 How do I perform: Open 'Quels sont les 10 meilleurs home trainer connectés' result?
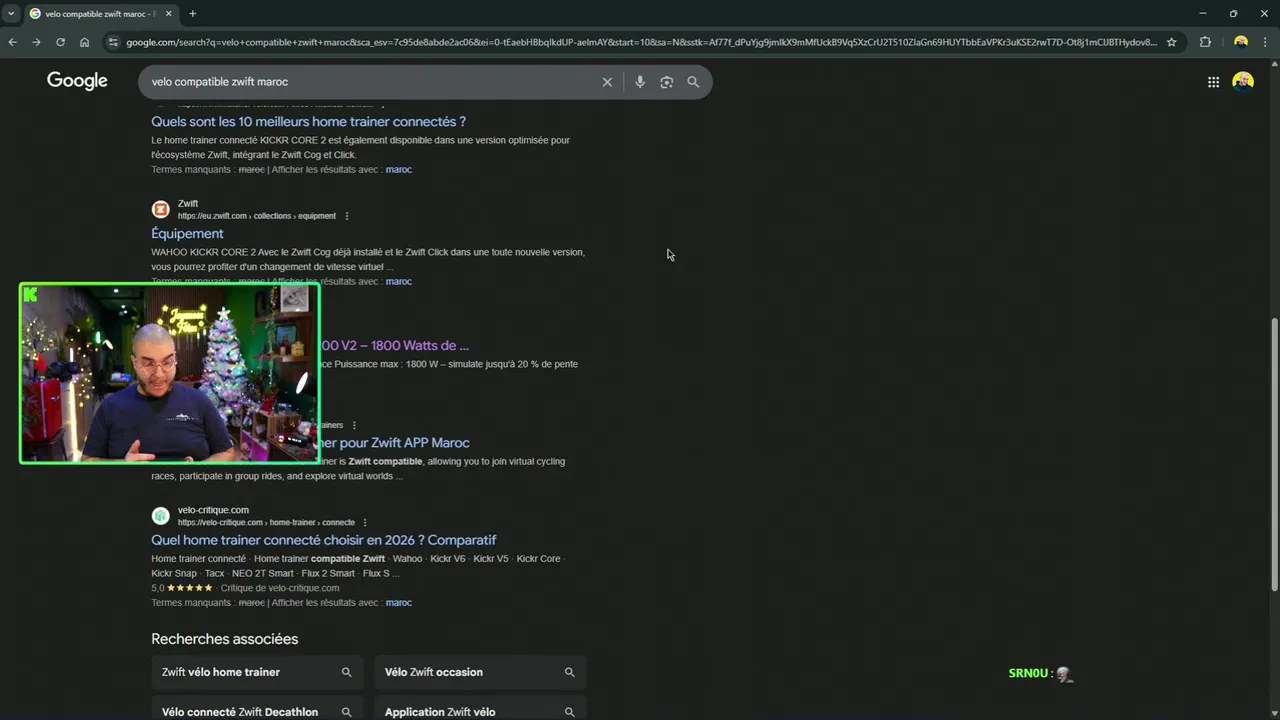pyautogui.click(x=308, y=122)
